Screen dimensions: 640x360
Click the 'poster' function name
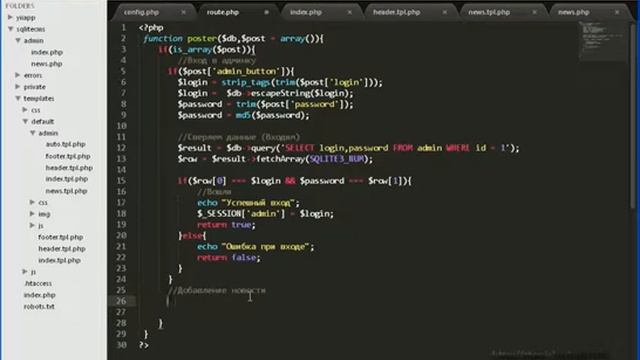tap(202, 39)
